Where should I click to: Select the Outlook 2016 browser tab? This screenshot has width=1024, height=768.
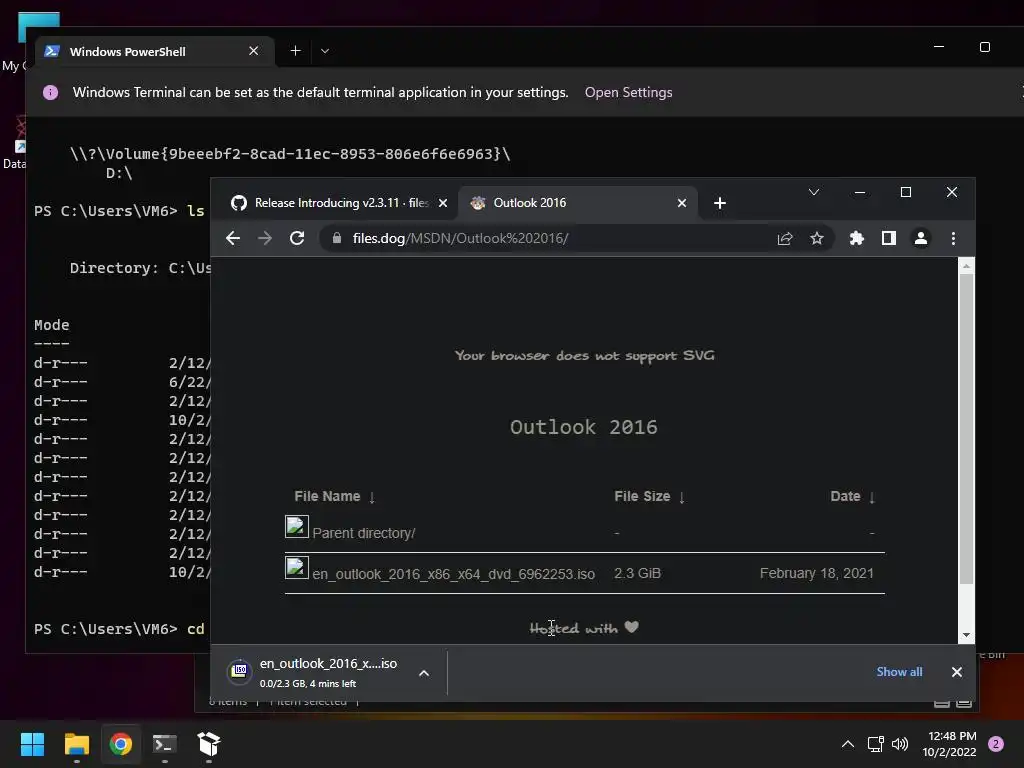(x=579, y=203)
